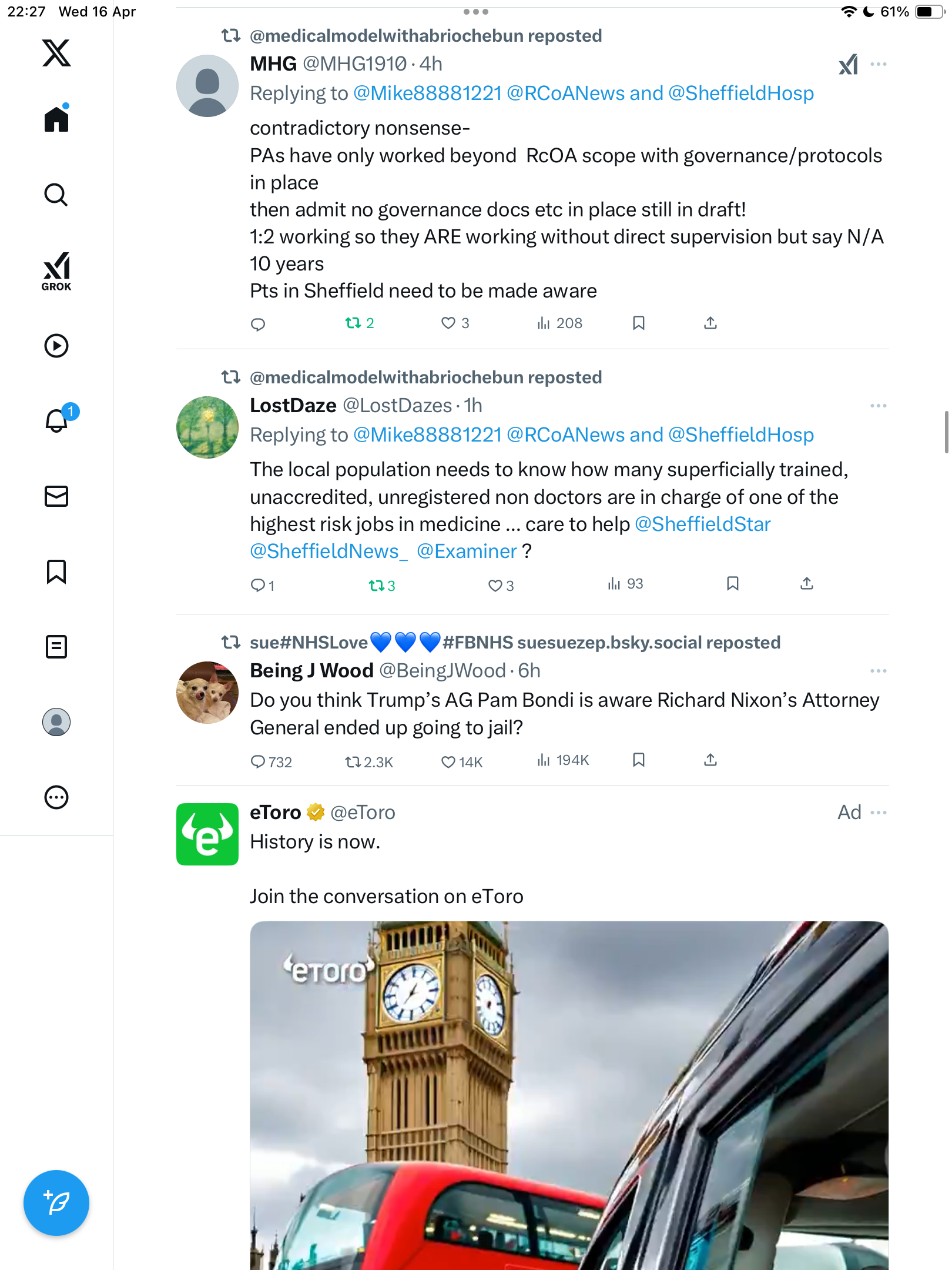
Task: Open the eToro Big Ben ad image
Action: click(x=569, y=1095)
